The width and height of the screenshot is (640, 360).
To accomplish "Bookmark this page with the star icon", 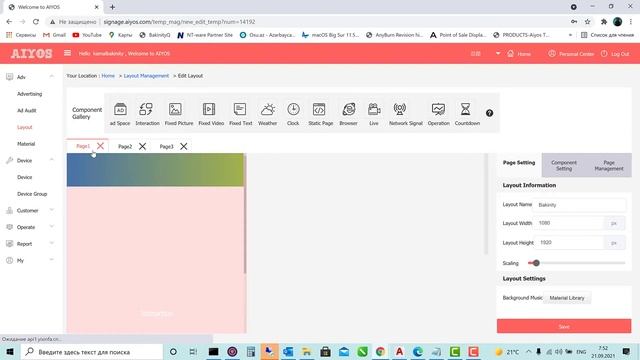I will tap(587, 22).
